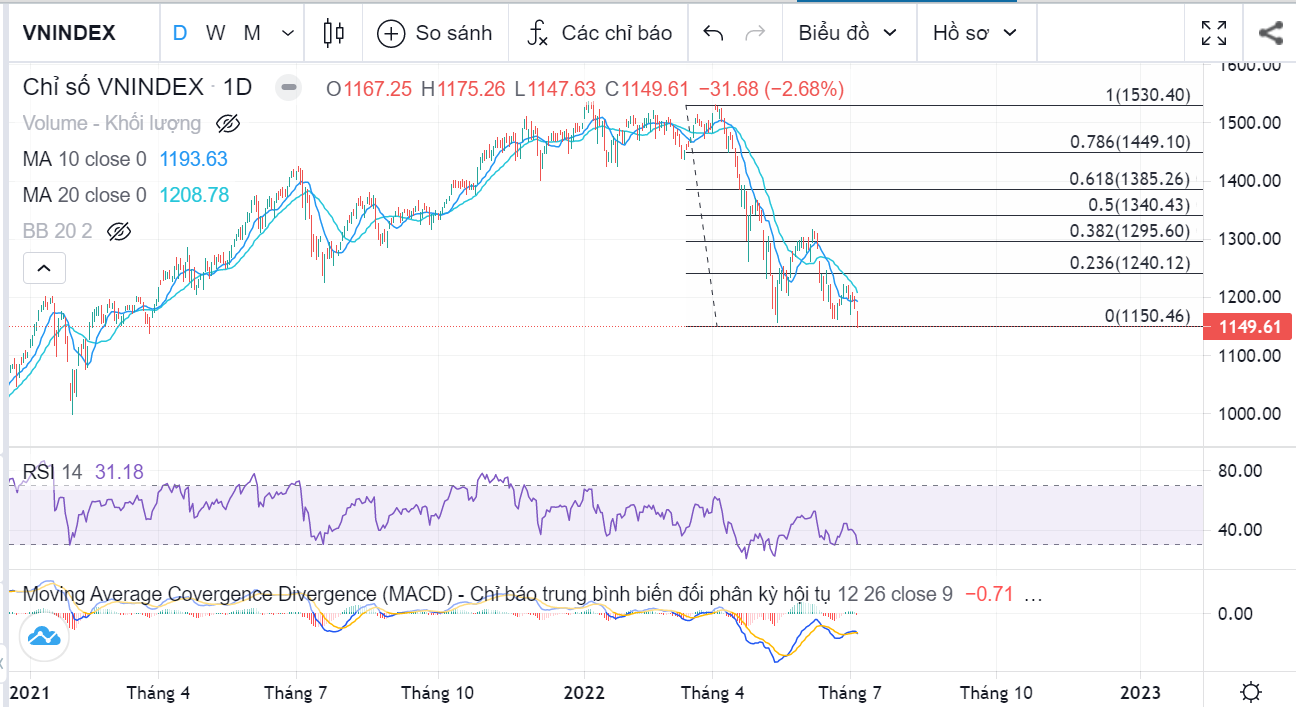Open the candlestick chart style icon
Screen dimensions: 1296x707
333,33
